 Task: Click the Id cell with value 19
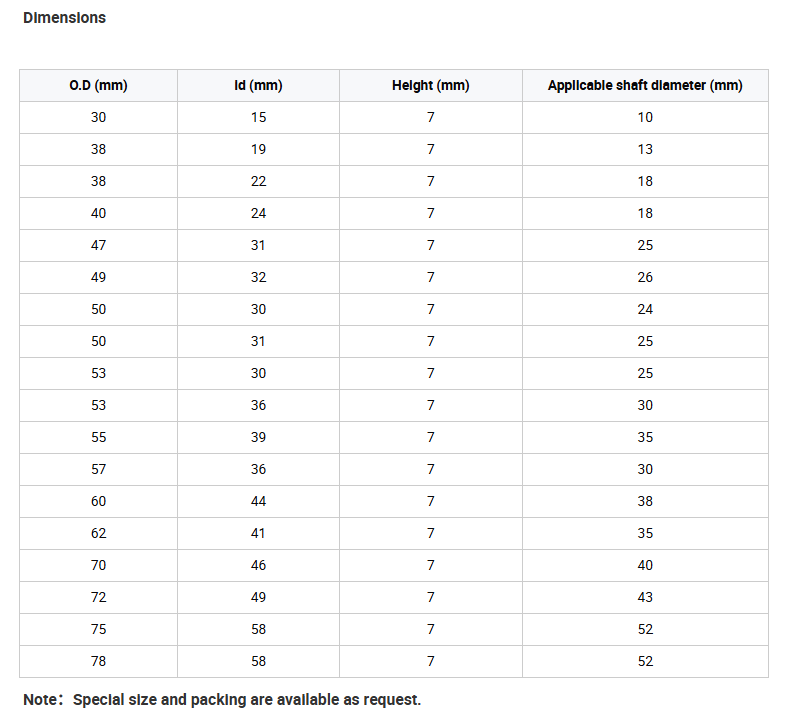coord(258,149)
